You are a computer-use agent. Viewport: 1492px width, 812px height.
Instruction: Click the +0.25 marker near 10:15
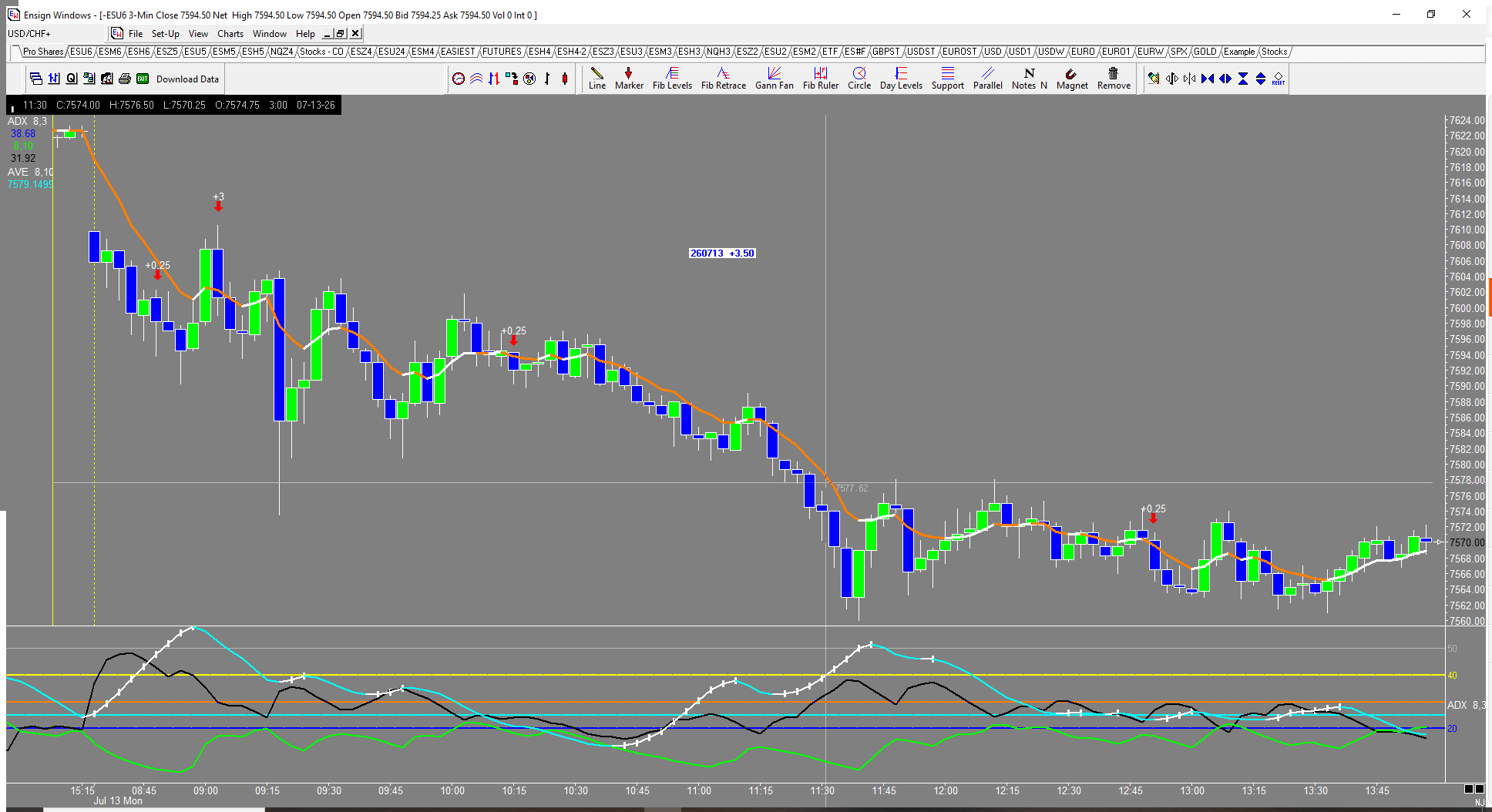coord(513,336)
